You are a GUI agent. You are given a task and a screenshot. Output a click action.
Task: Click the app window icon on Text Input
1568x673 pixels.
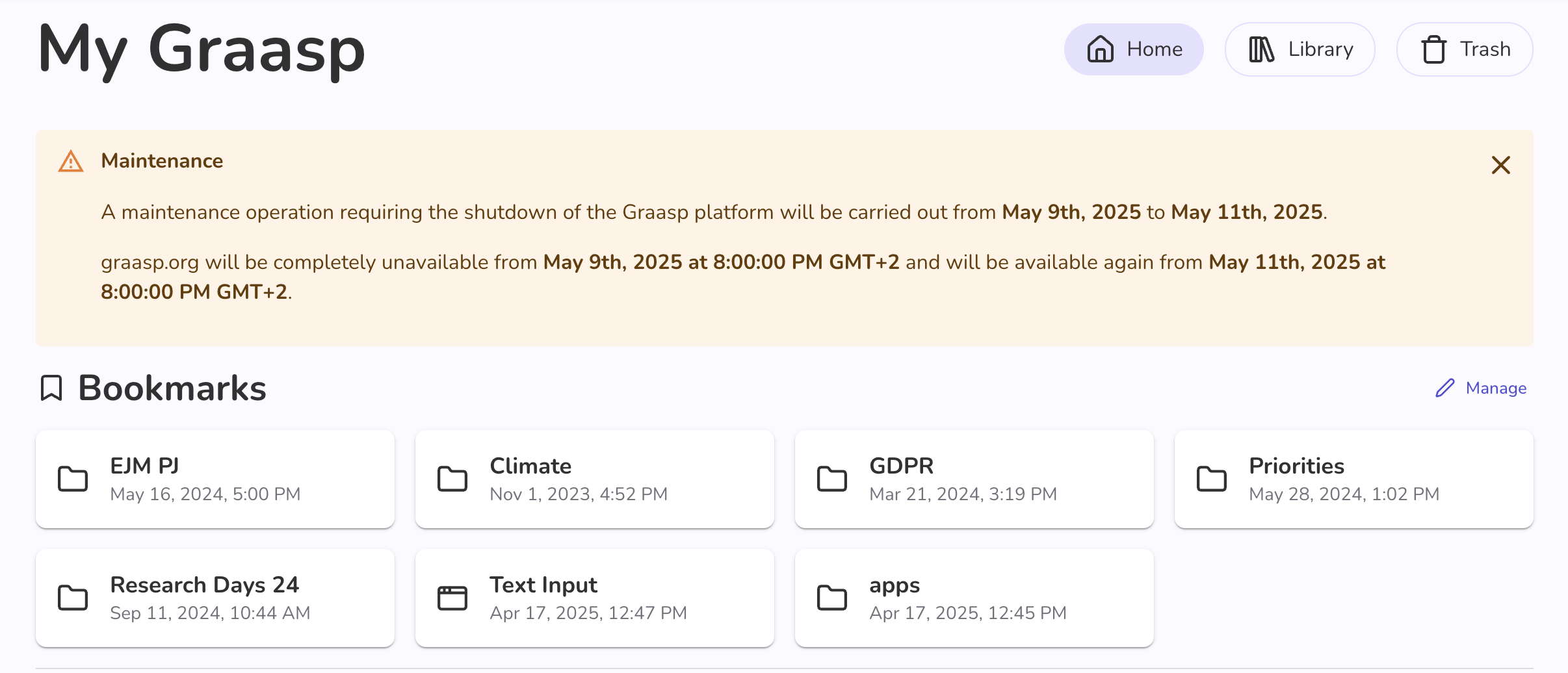click(452, 598)
